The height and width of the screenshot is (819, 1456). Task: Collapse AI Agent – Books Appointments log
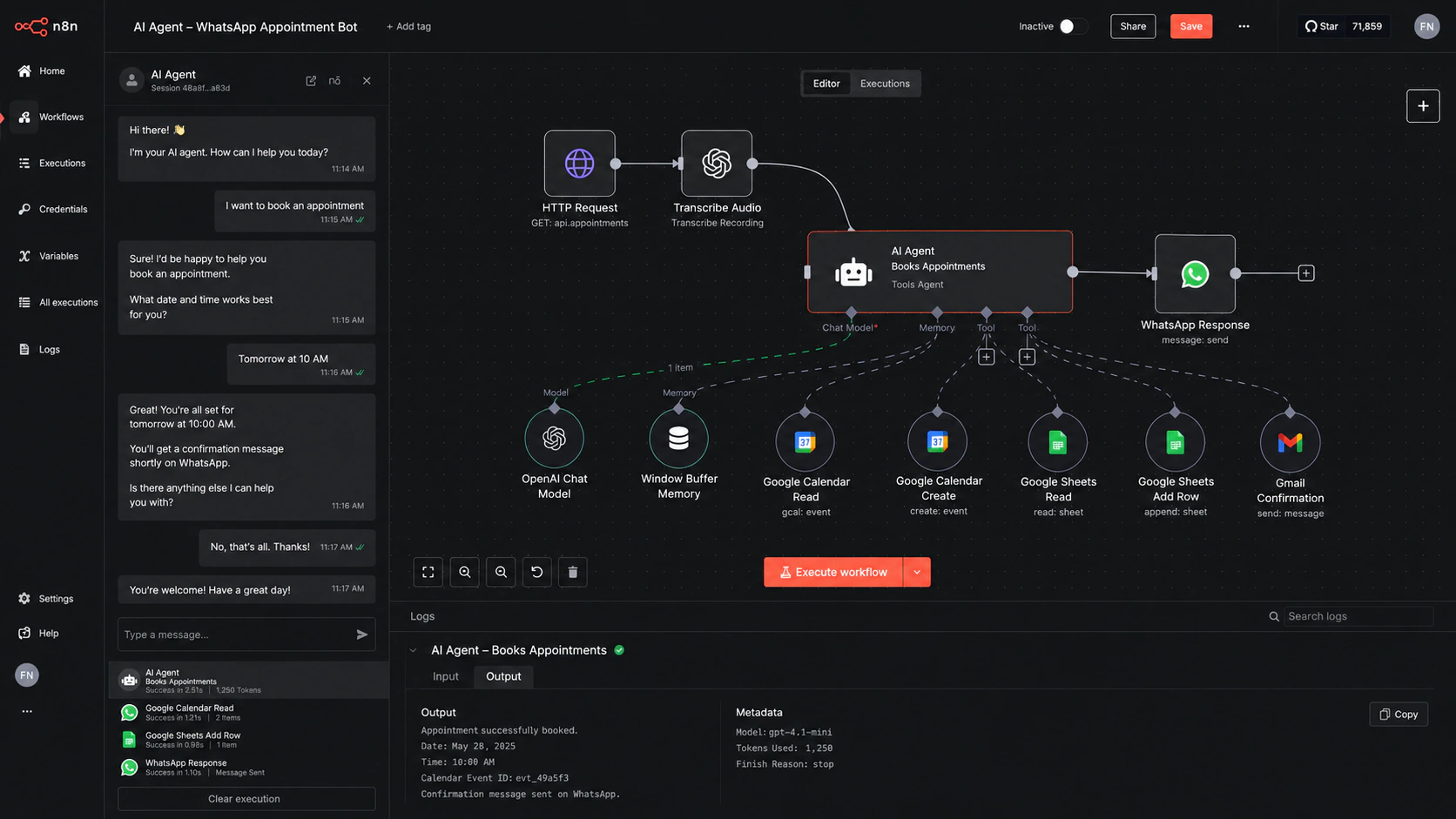[414, 650]
